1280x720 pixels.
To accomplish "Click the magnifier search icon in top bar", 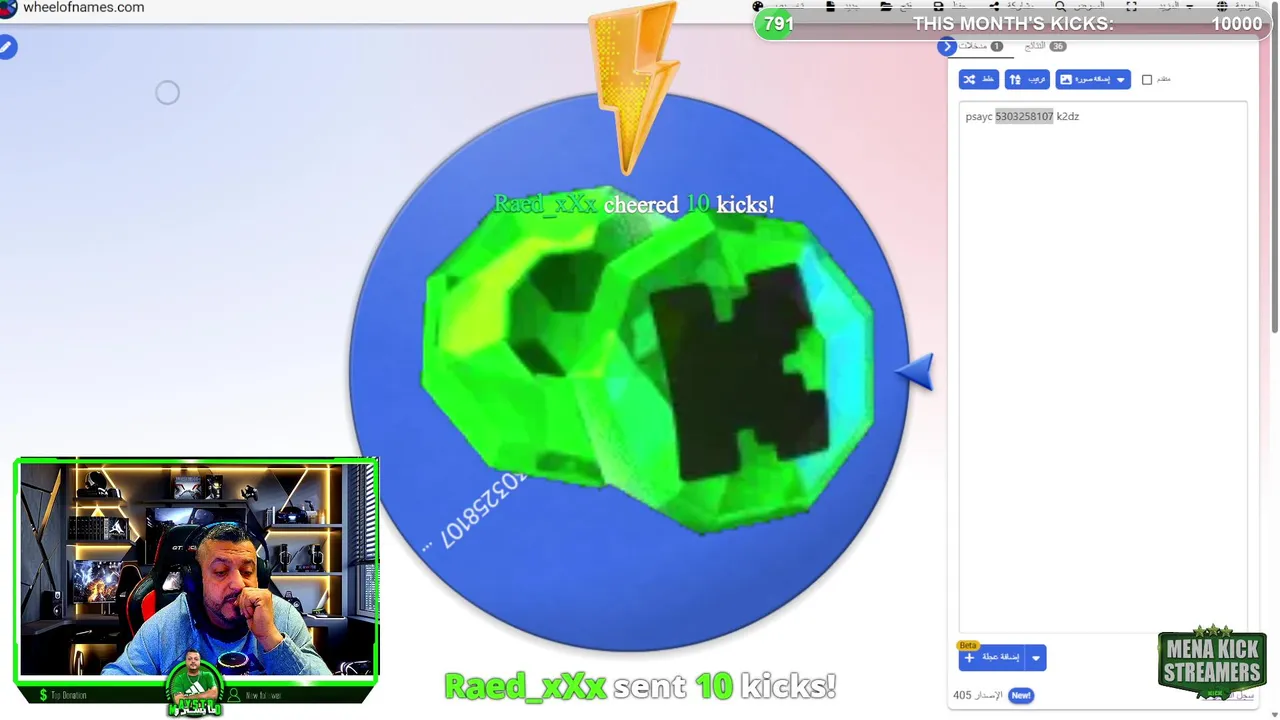I will coord(1060,7).
